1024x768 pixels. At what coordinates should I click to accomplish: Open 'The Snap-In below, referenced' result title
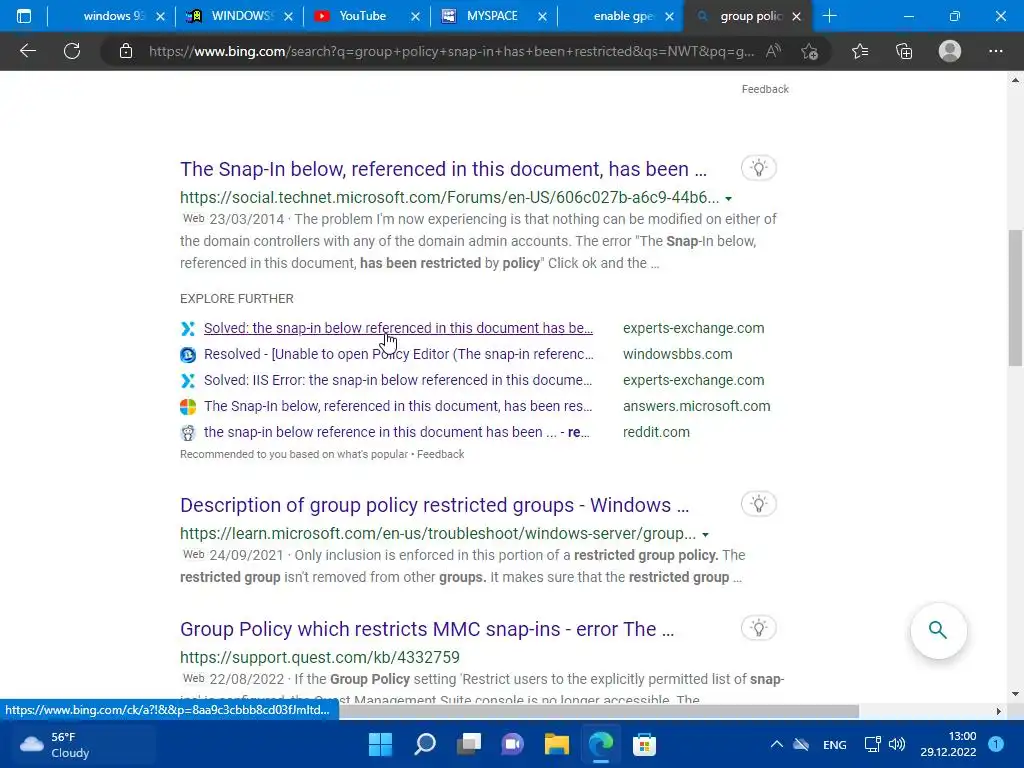pyautogui.click(x=443, y=168)
